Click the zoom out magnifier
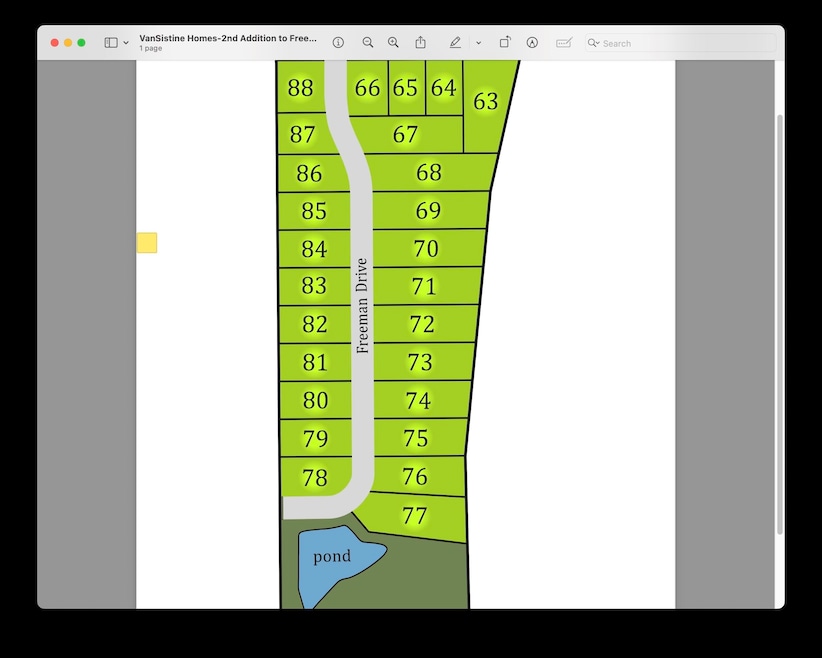The width and height of the screenshot is (822, 658). (x=368, y=43)
